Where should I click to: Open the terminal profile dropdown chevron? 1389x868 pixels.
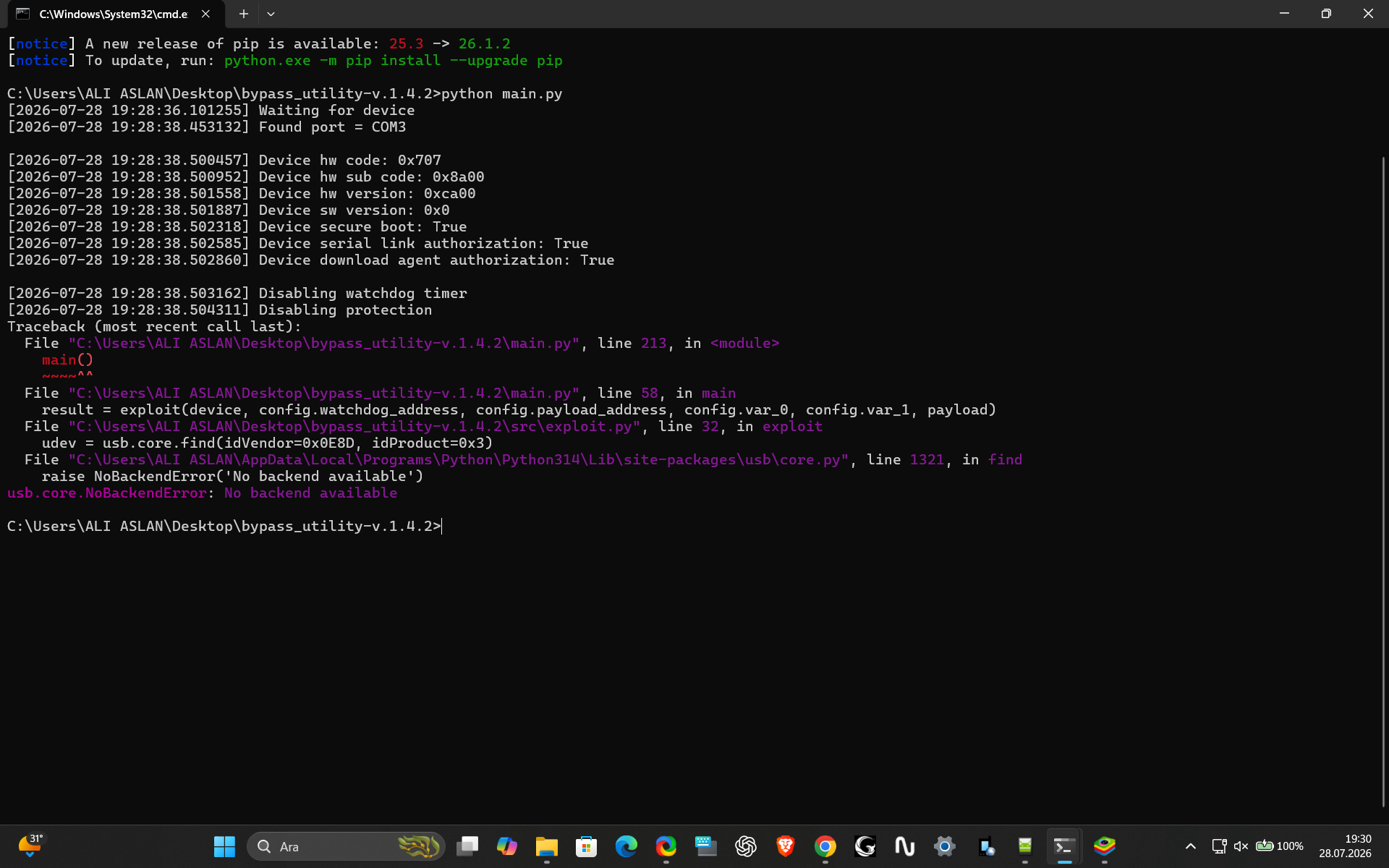click(271, 14)
